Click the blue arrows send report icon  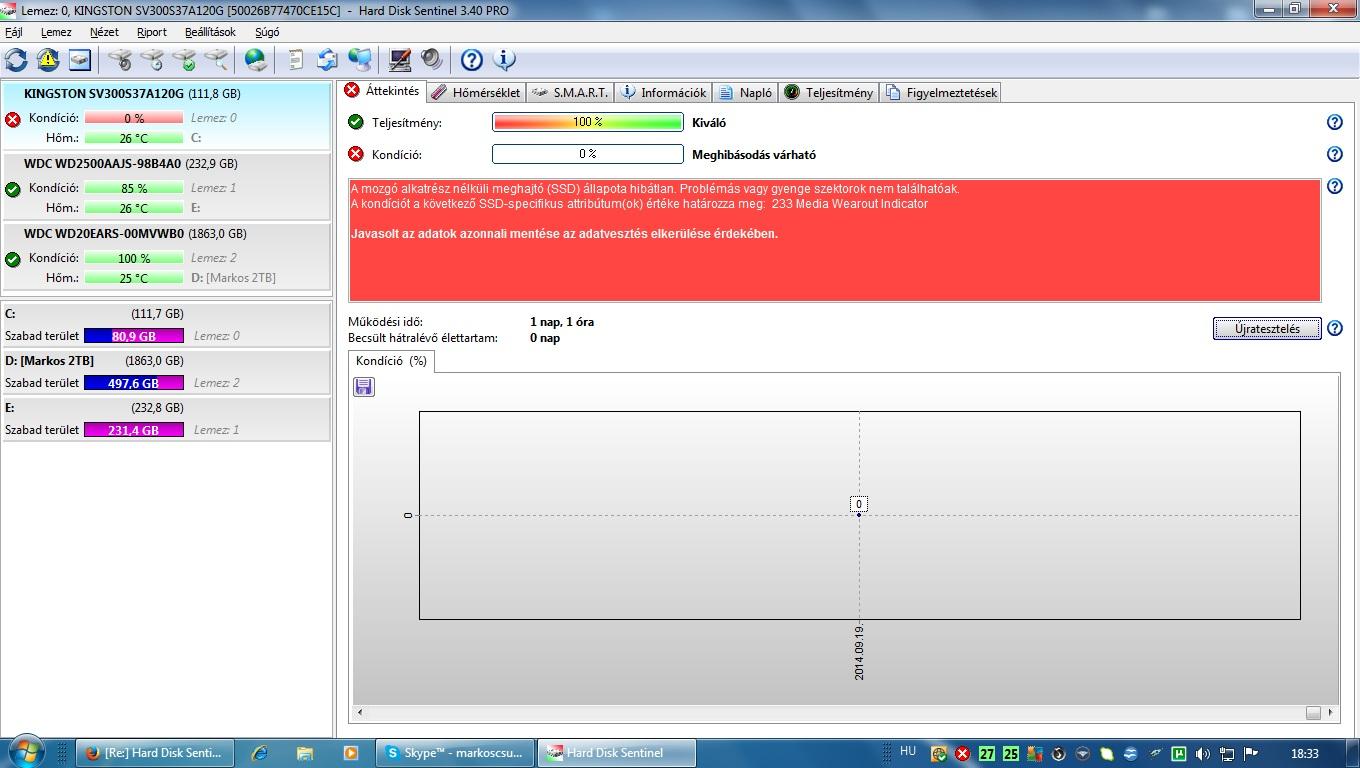tap(327, 60)
